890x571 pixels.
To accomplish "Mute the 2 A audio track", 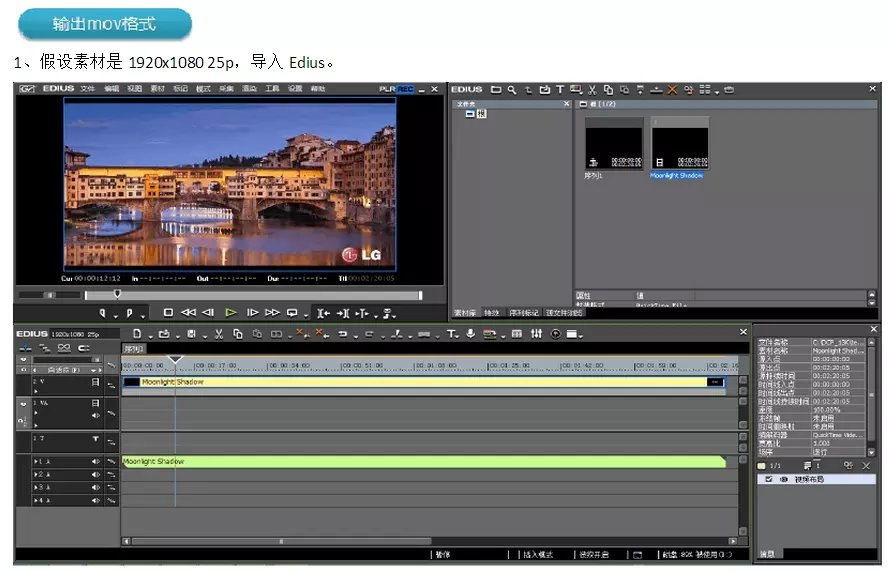I will tap(95, 475).
